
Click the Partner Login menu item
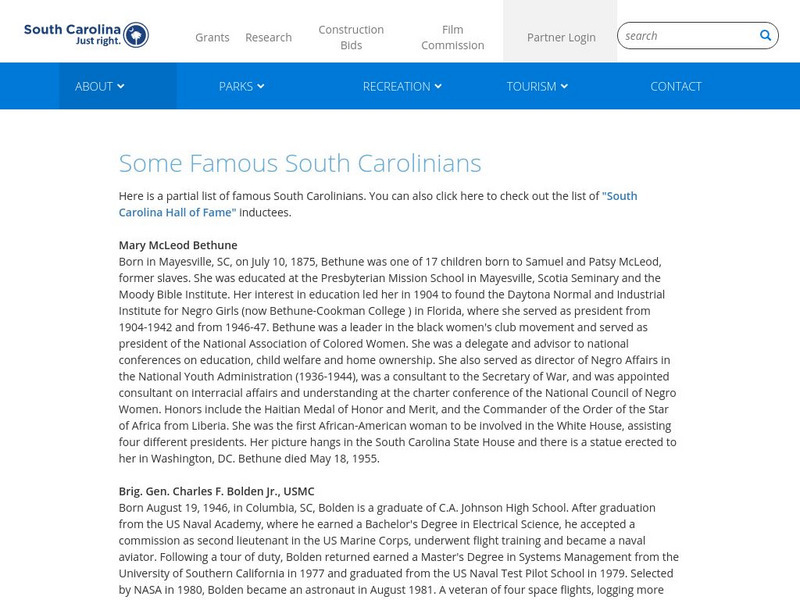(x=560, y=36)
